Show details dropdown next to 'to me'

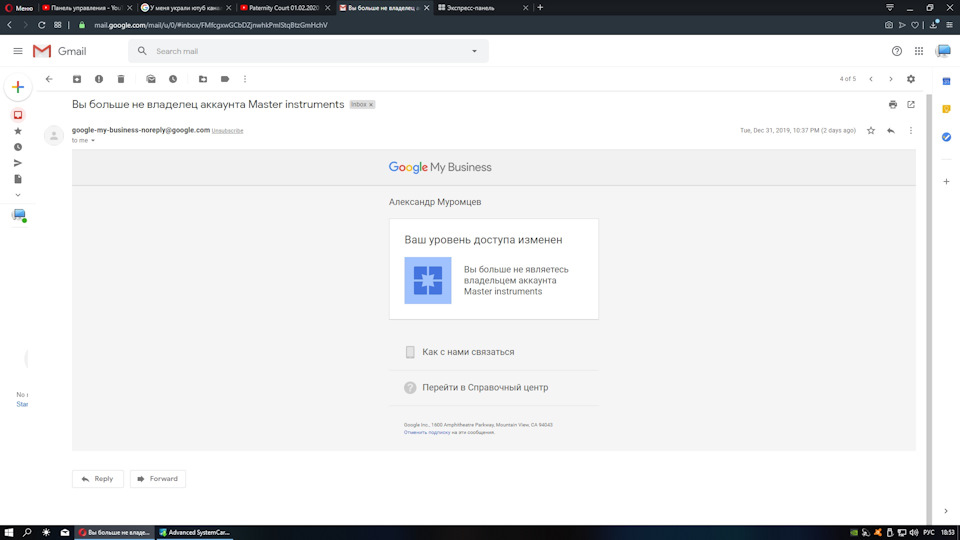click(x=93, y=141)
